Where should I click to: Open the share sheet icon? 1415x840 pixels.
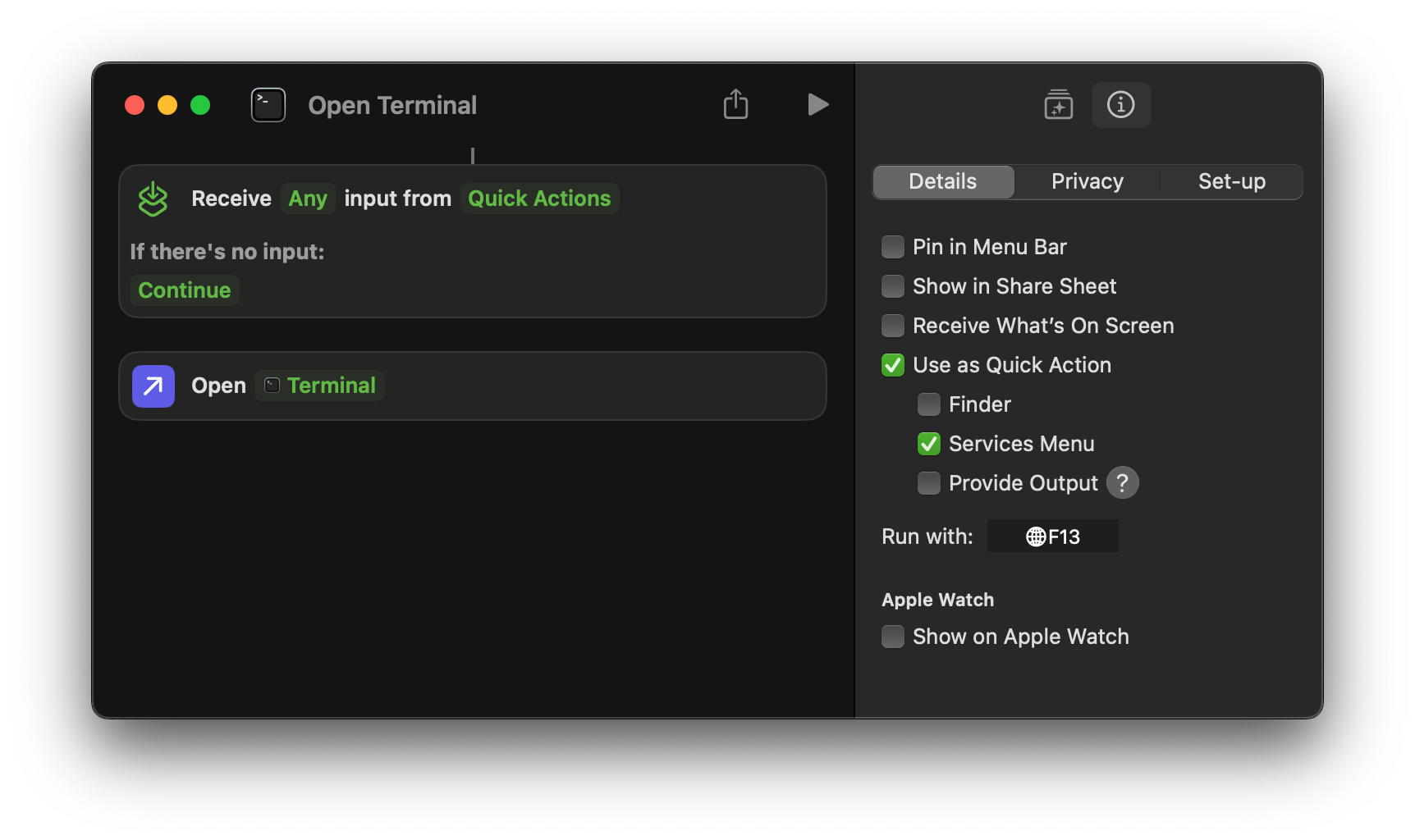pos(735,104)
